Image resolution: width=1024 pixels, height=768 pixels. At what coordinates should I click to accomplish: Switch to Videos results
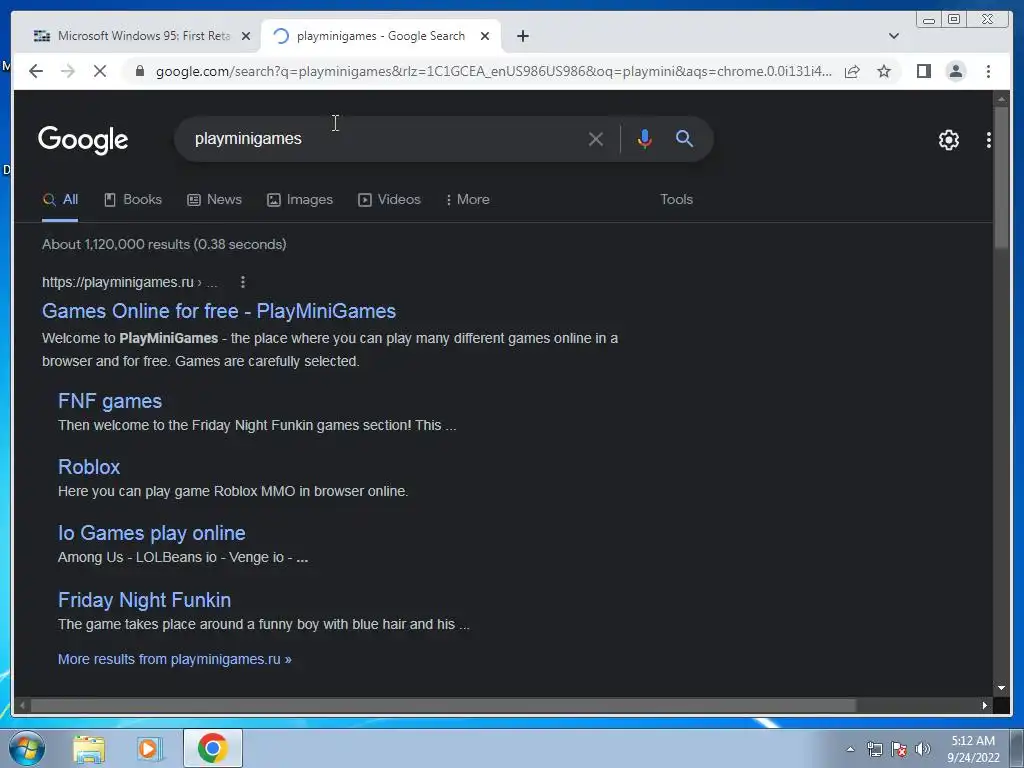coord(389,200)
